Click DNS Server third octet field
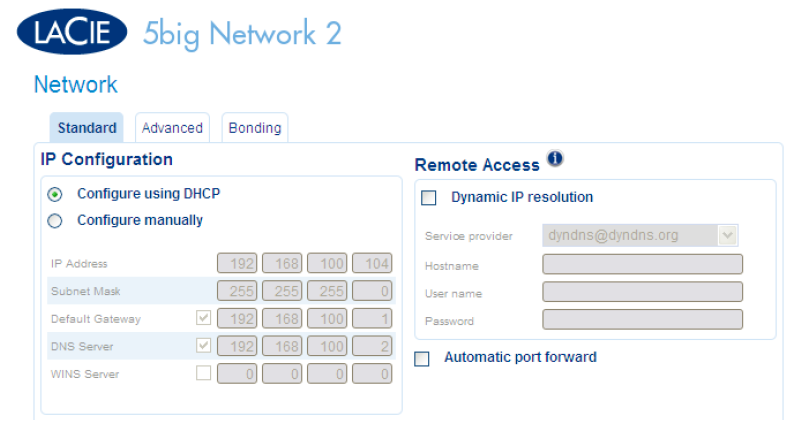This screenshot has width=789, height=439. (x=327, y=346)
